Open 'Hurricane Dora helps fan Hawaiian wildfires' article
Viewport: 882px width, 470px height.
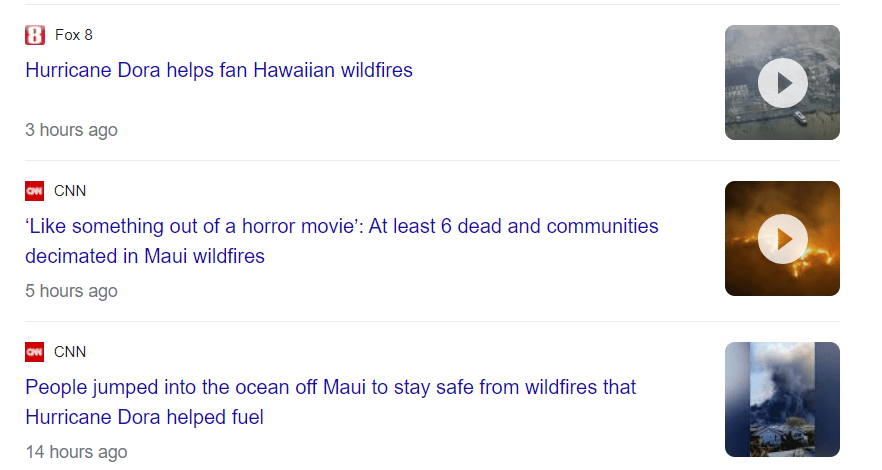pyautogui.click(x=219, y=70)
